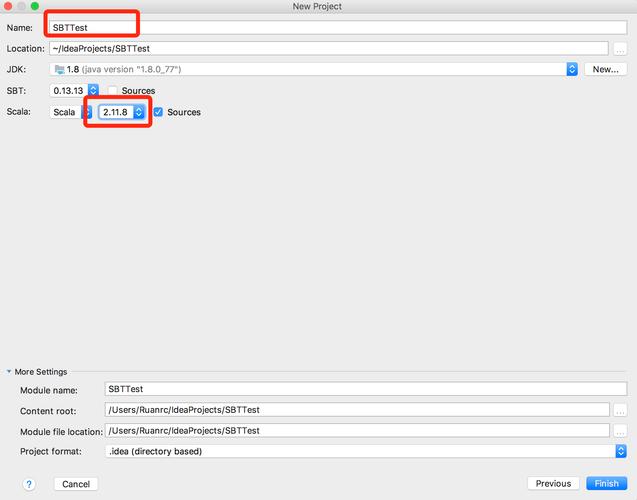Click the green zoom window button

point(35,6)
